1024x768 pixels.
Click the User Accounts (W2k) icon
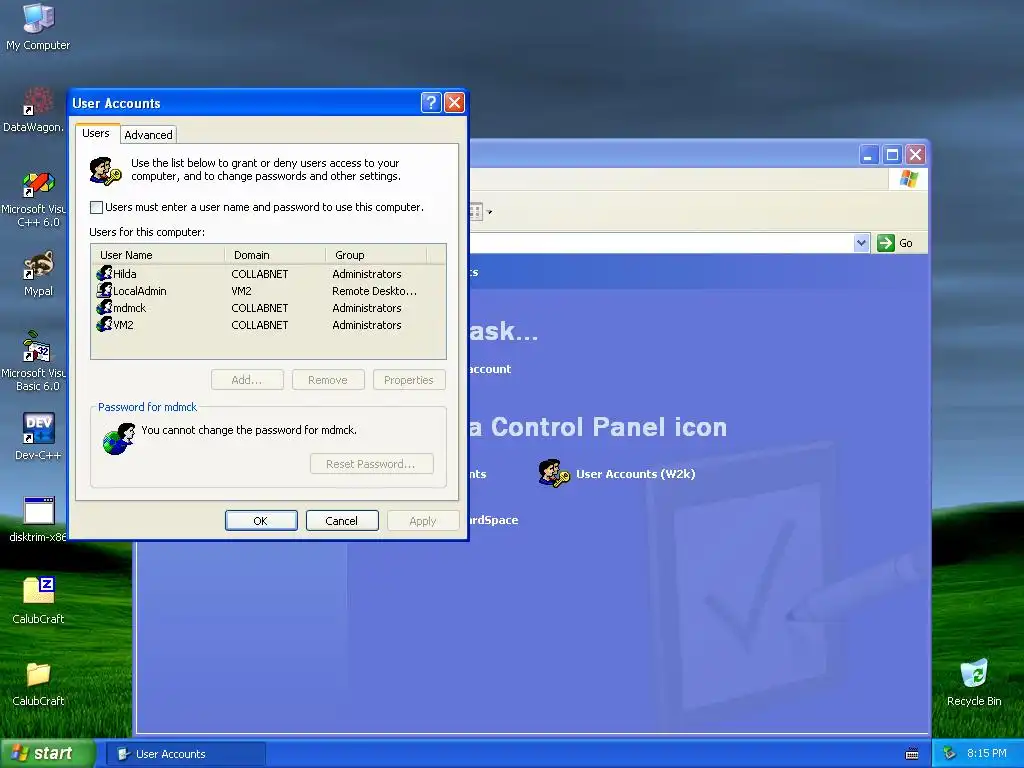coord(553,473)
